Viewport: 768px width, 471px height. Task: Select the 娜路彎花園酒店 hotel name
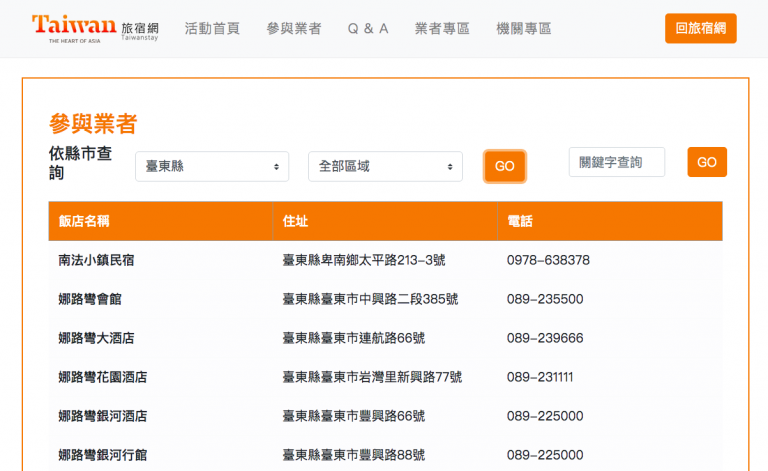[x=102, y=377]
